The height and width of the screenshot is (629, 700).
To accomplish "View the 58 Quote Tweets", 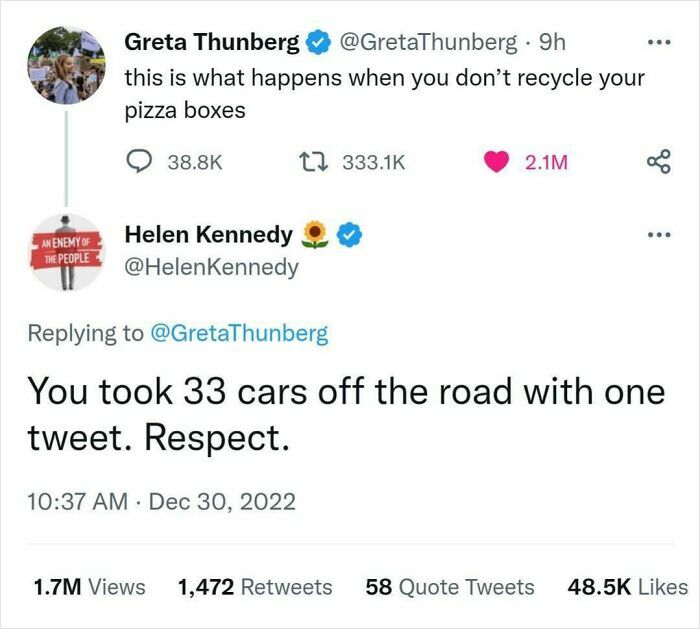I will coord(449,588).
